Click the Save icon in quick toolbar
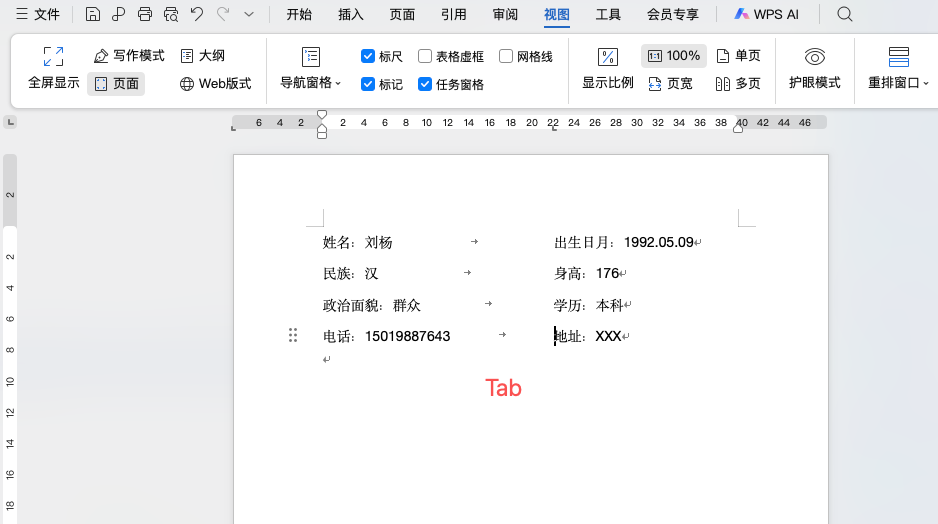Screen dimensions: 938x524 (x=93, y=14)
